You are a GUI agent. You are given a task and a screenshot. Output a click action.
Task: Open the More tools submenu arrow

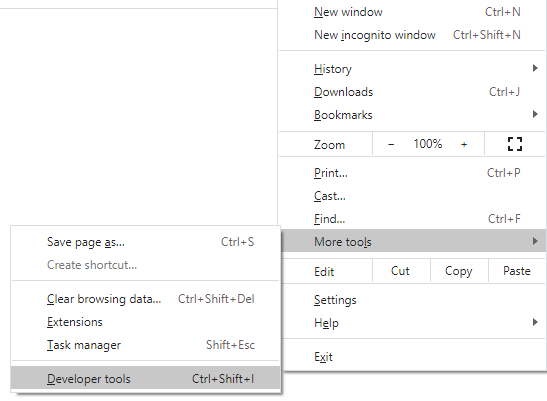535,241
